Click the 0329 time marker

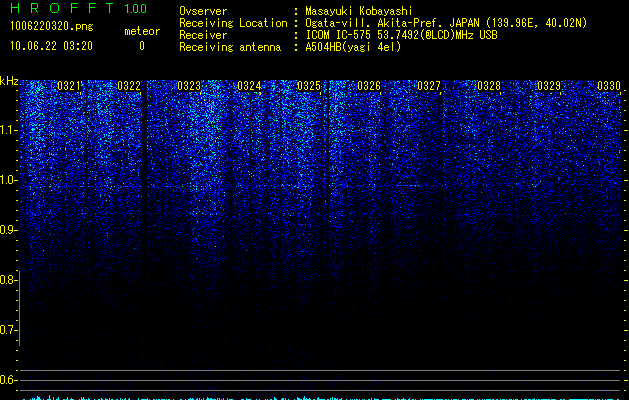(549, 86)
